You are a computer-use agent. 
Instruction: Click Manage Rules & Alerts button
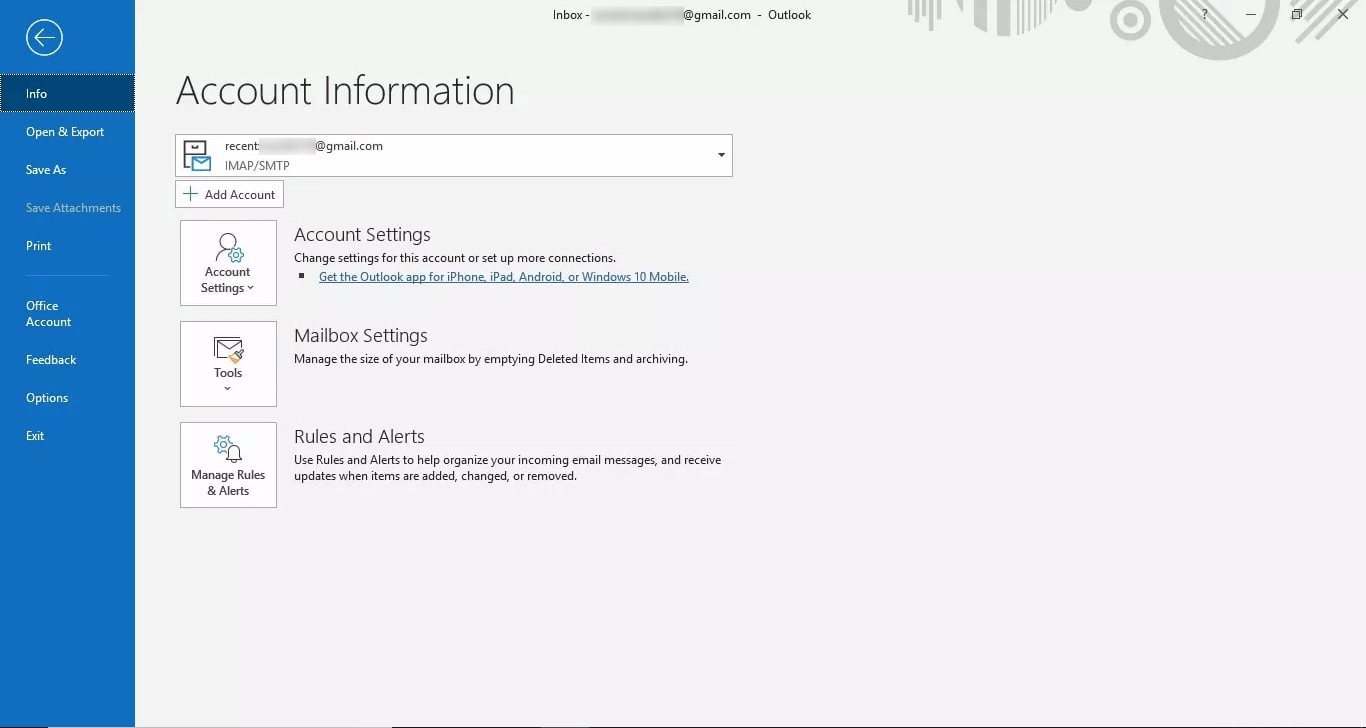(x=228, y=465)
